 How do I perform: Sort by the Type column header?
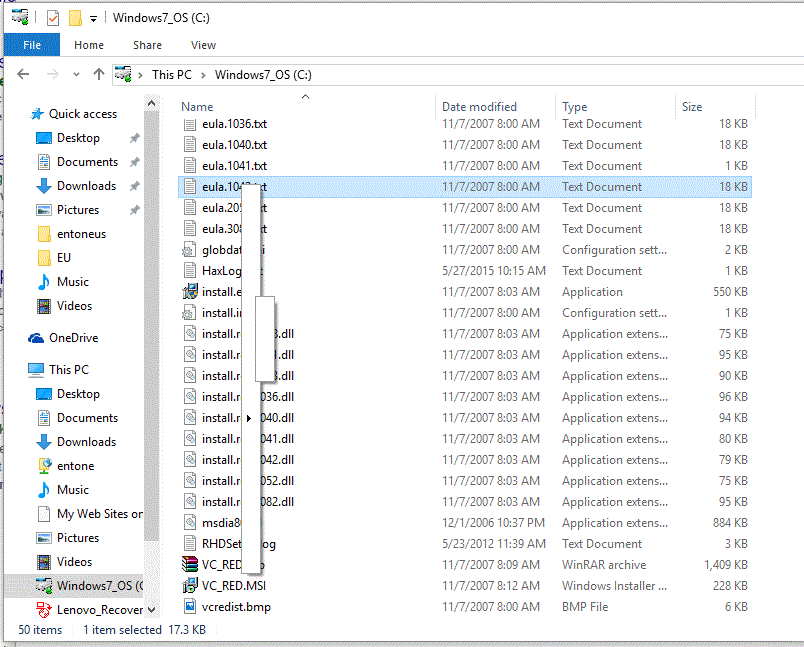coord(575,107)
